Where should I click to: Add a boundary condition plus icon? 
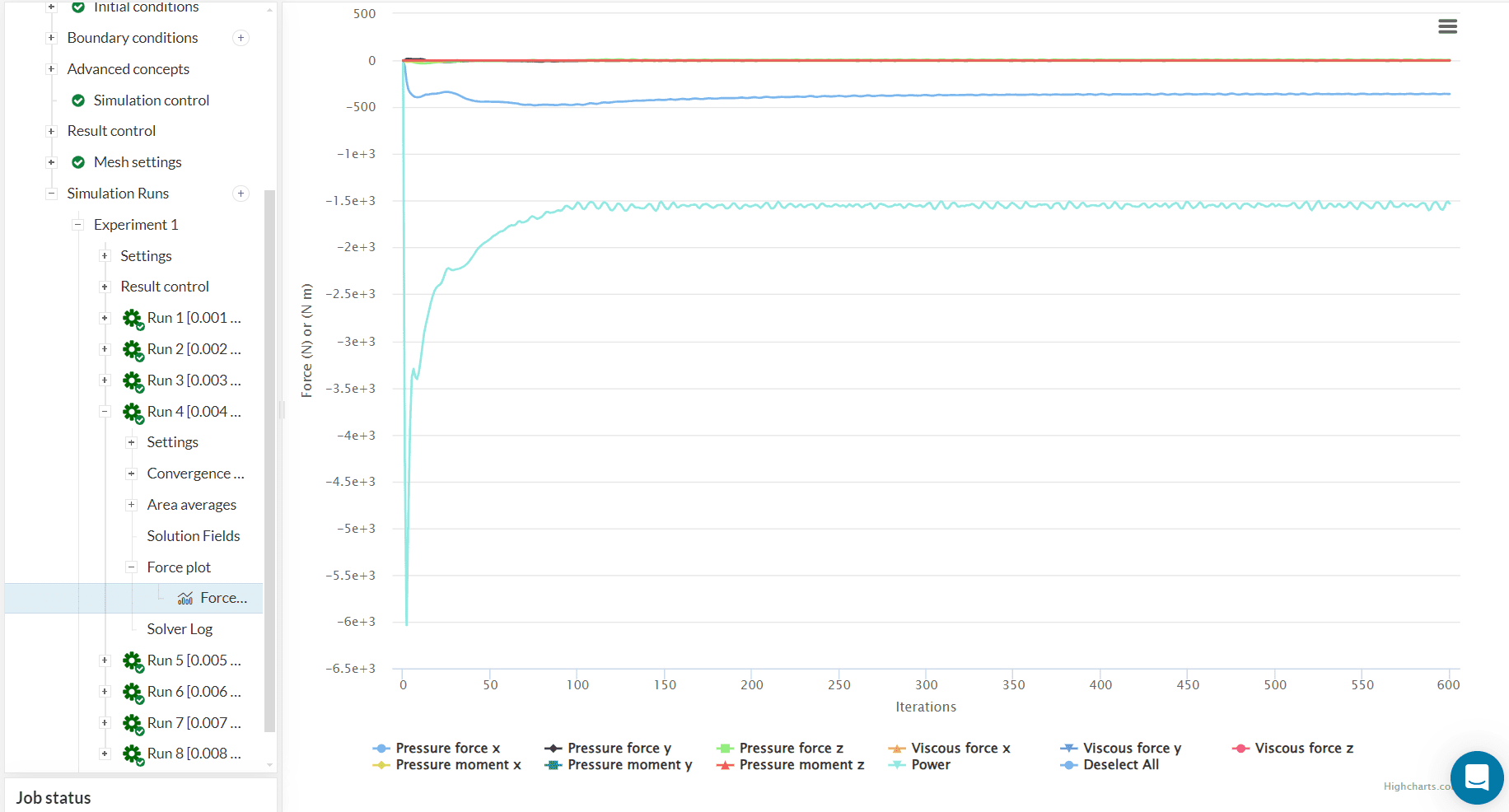241,38
